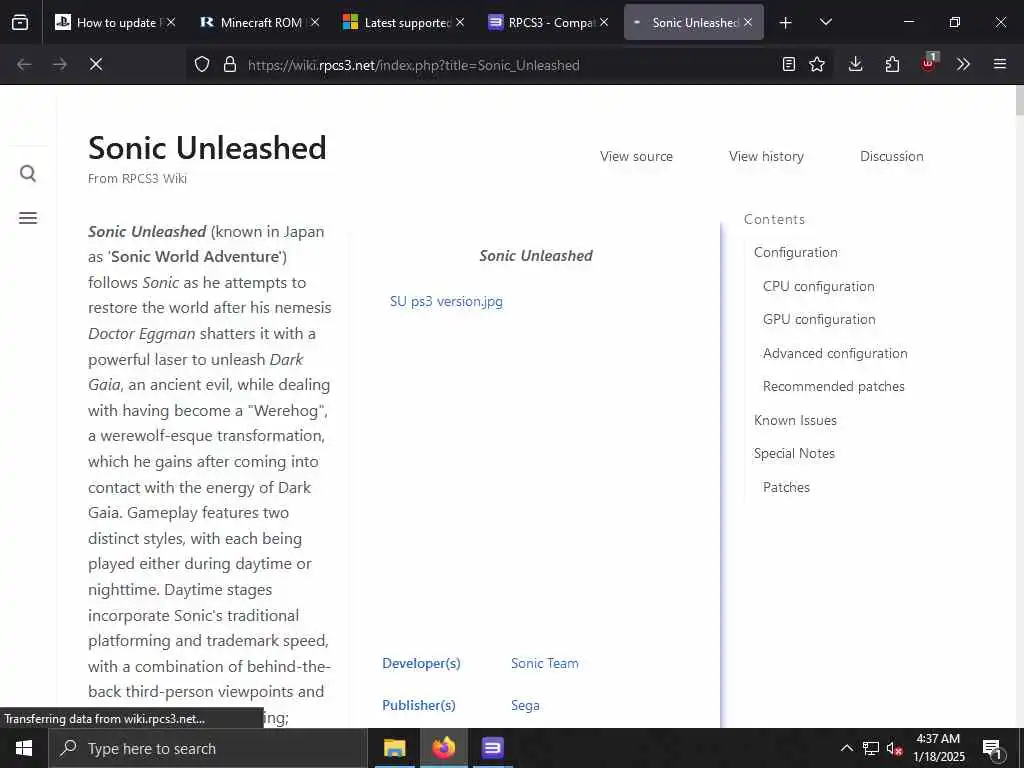Click the 'From RPCS3 Wiki' subtitle text
The image size is (1024, 768).
(137, 178)
